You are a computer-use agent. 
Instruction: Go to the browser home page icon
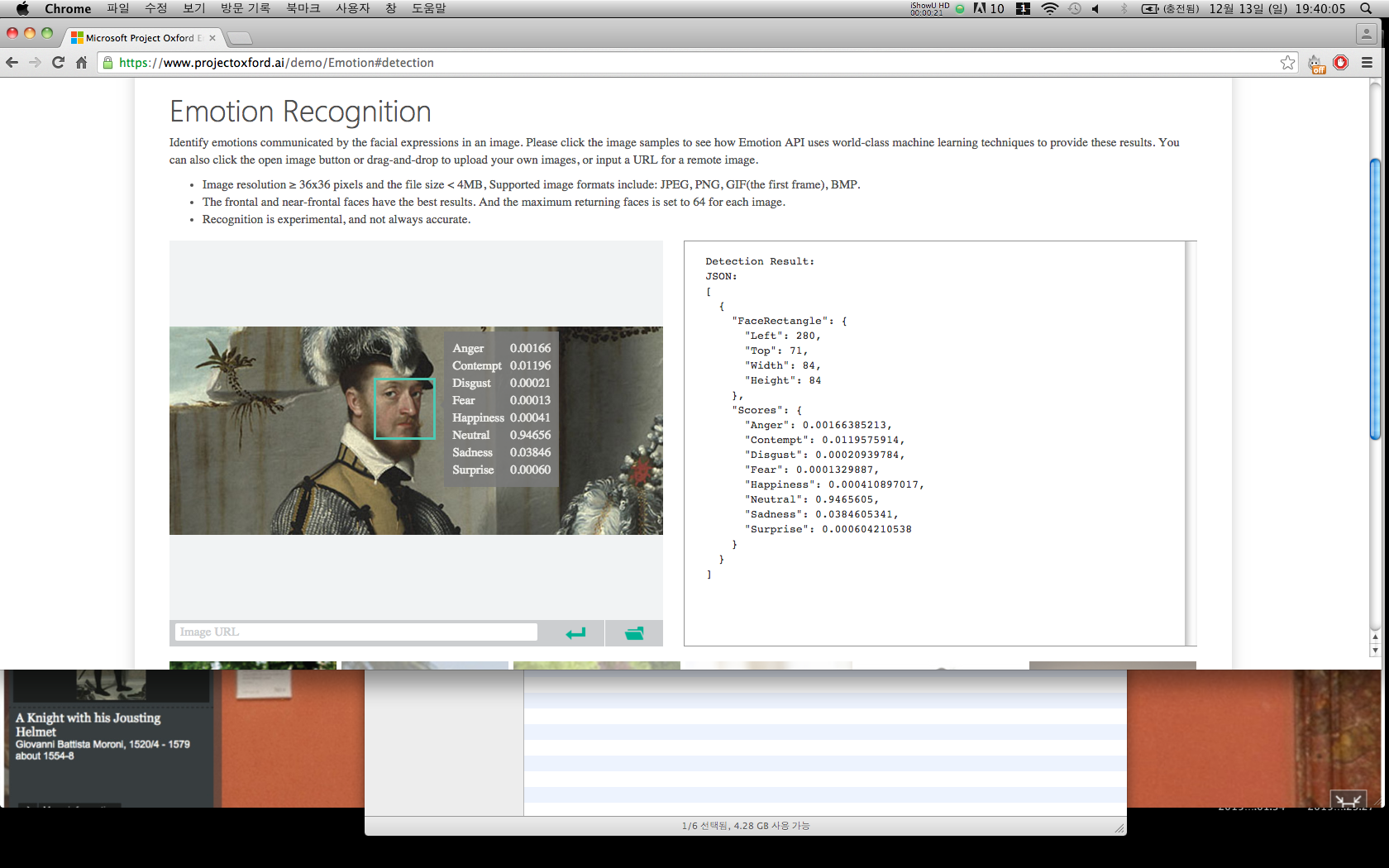click(x=81, y=63)
